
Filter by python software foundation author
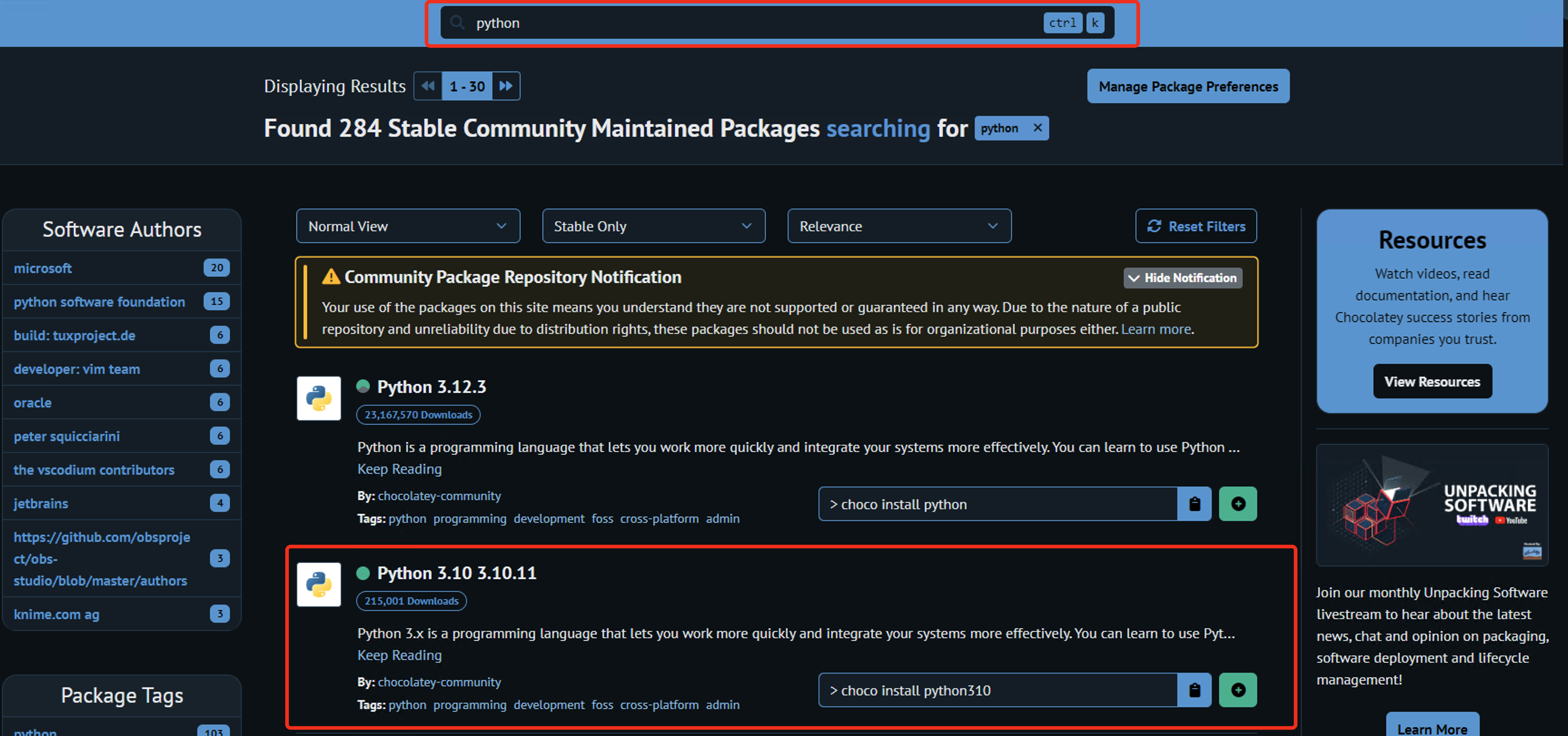coord(99,302)
